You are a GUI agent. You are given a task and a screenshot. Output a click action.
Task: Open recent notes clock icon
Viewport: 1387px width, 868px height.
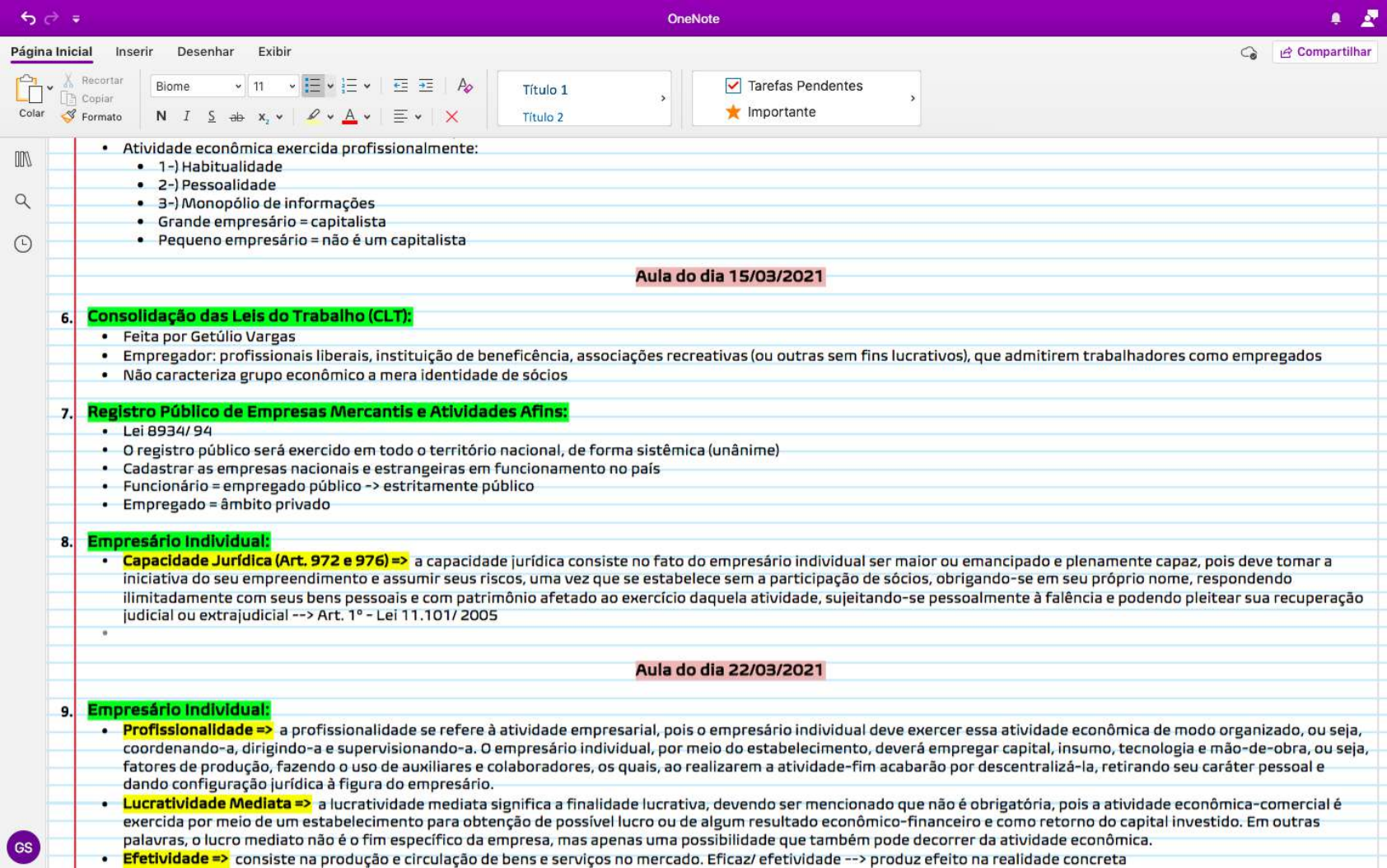tap(23, 244)
